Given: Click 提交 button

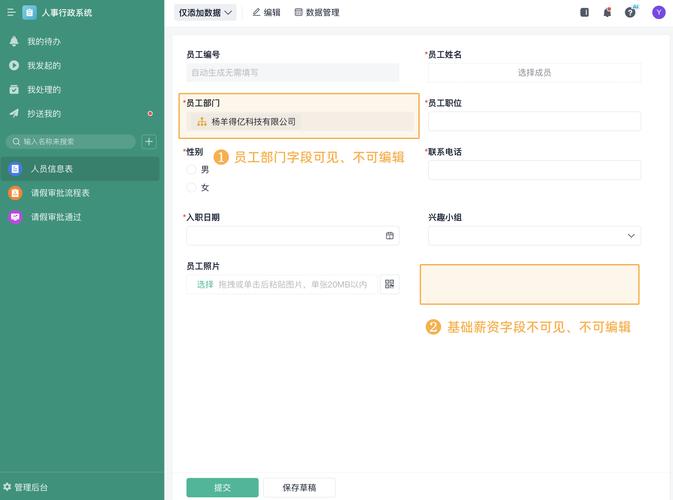Looking at the screenshot, I should click(222, 488).
